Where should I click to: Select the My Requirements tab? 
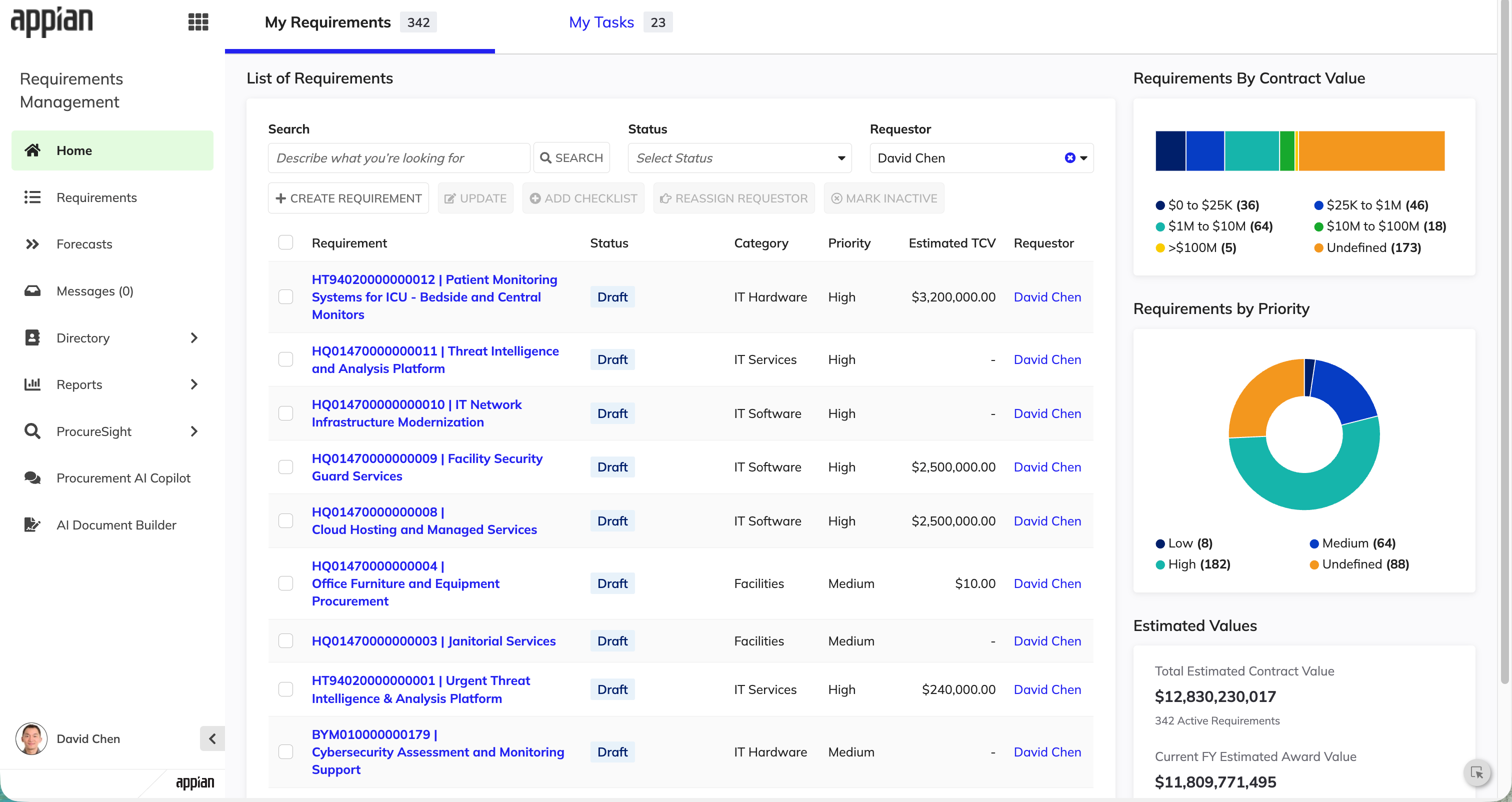point(350,22)
